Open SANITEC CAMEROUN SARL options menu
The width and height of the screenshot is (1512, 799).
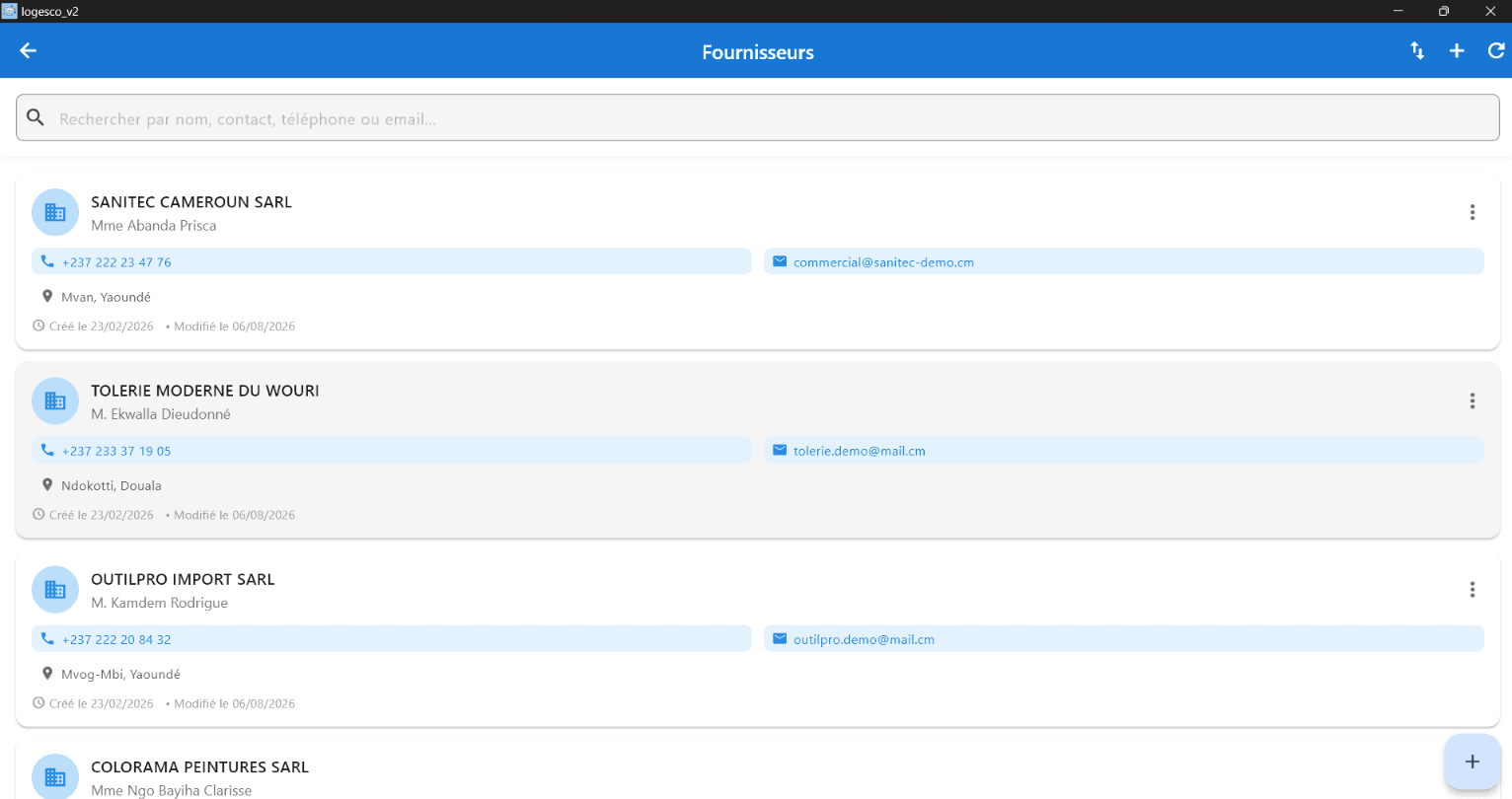(1472, 212)
